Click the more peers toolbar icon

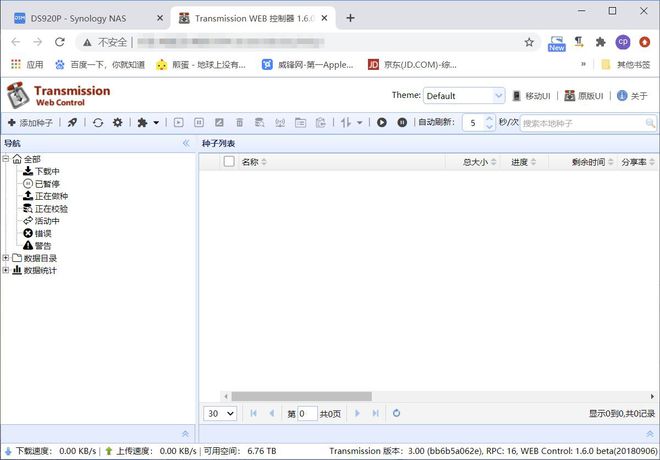[x=280, y=122]
